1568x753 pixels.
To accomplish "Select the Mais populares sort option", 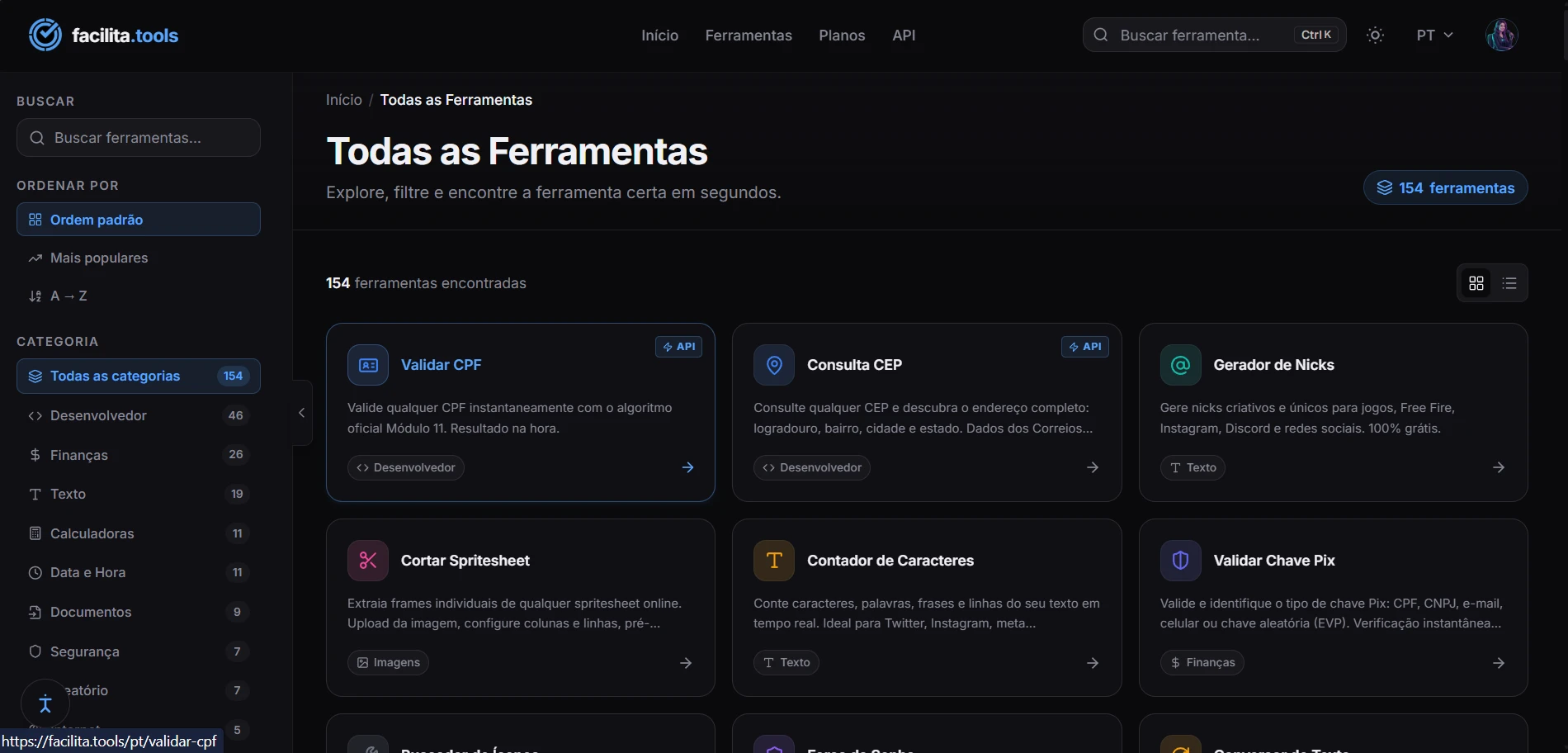I will pyautogui.click(x=99, y=258).
